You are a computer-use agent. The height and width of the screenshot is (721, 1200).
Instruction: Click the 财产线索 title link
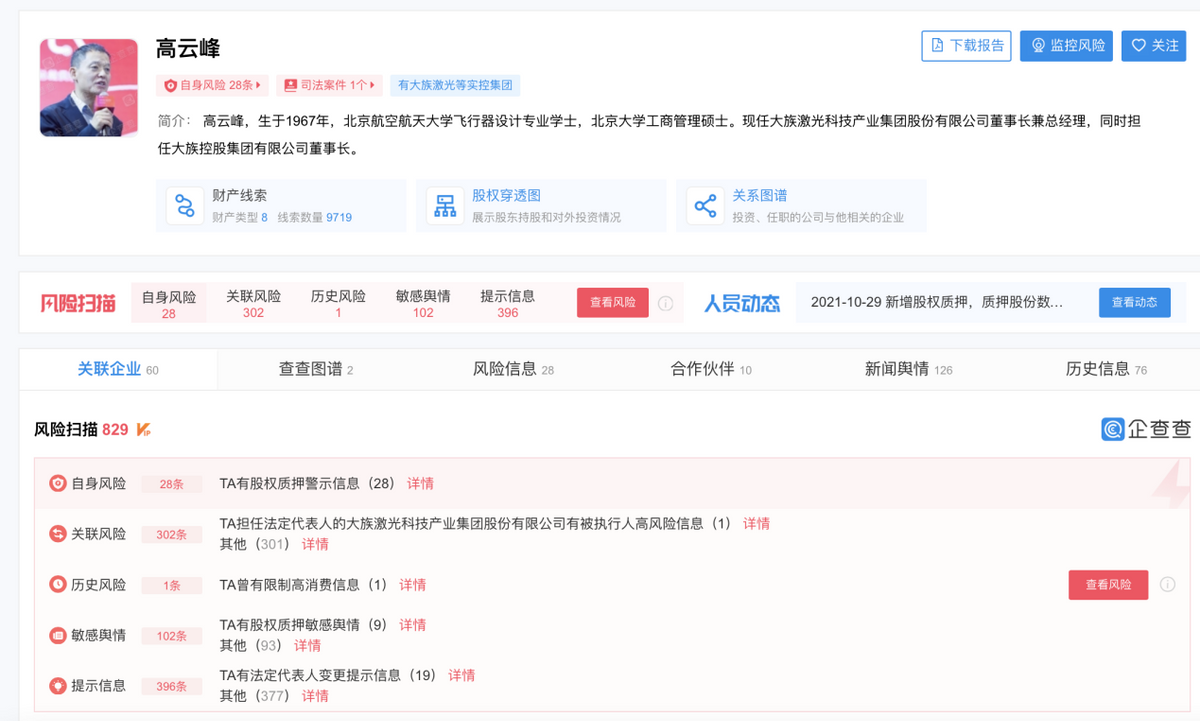coord(240,196)
